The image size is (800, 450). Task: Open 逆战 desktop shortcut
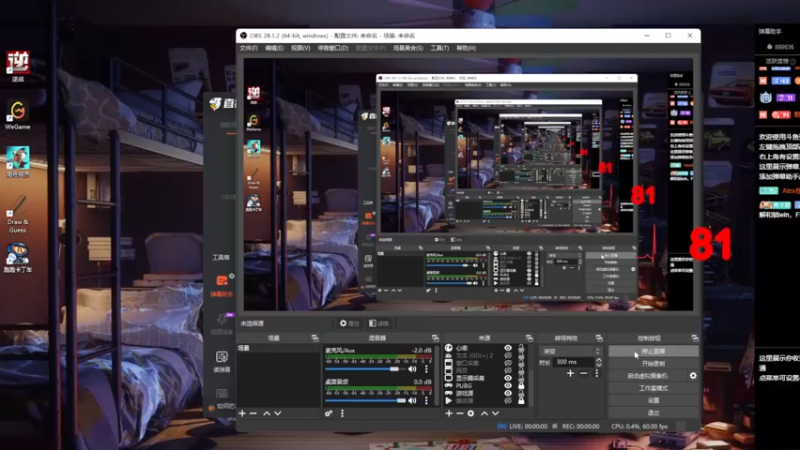(17, 66)
